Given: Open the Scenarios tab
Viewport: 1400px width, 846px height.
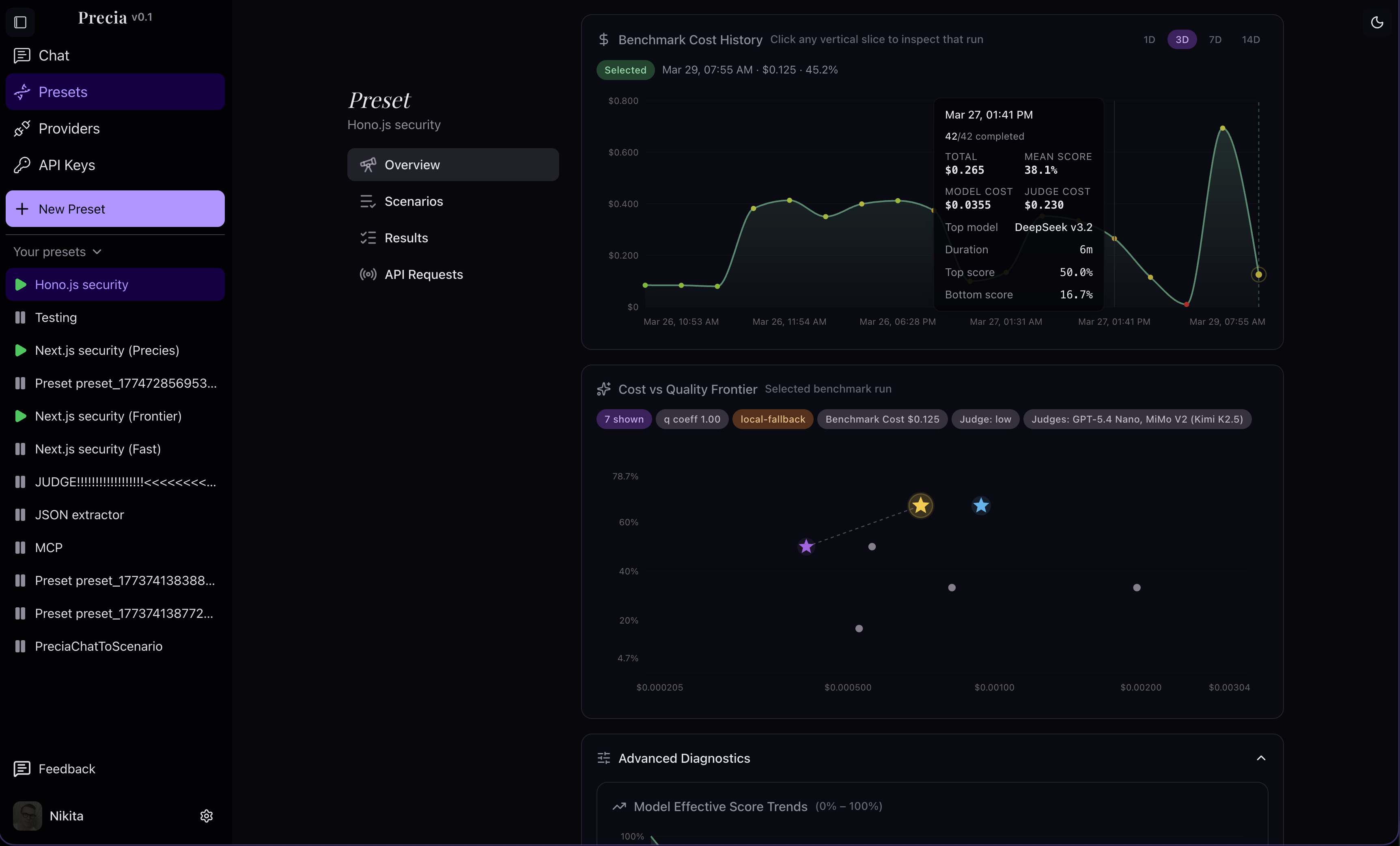Looking at the screenshot, I should [413, 201].
